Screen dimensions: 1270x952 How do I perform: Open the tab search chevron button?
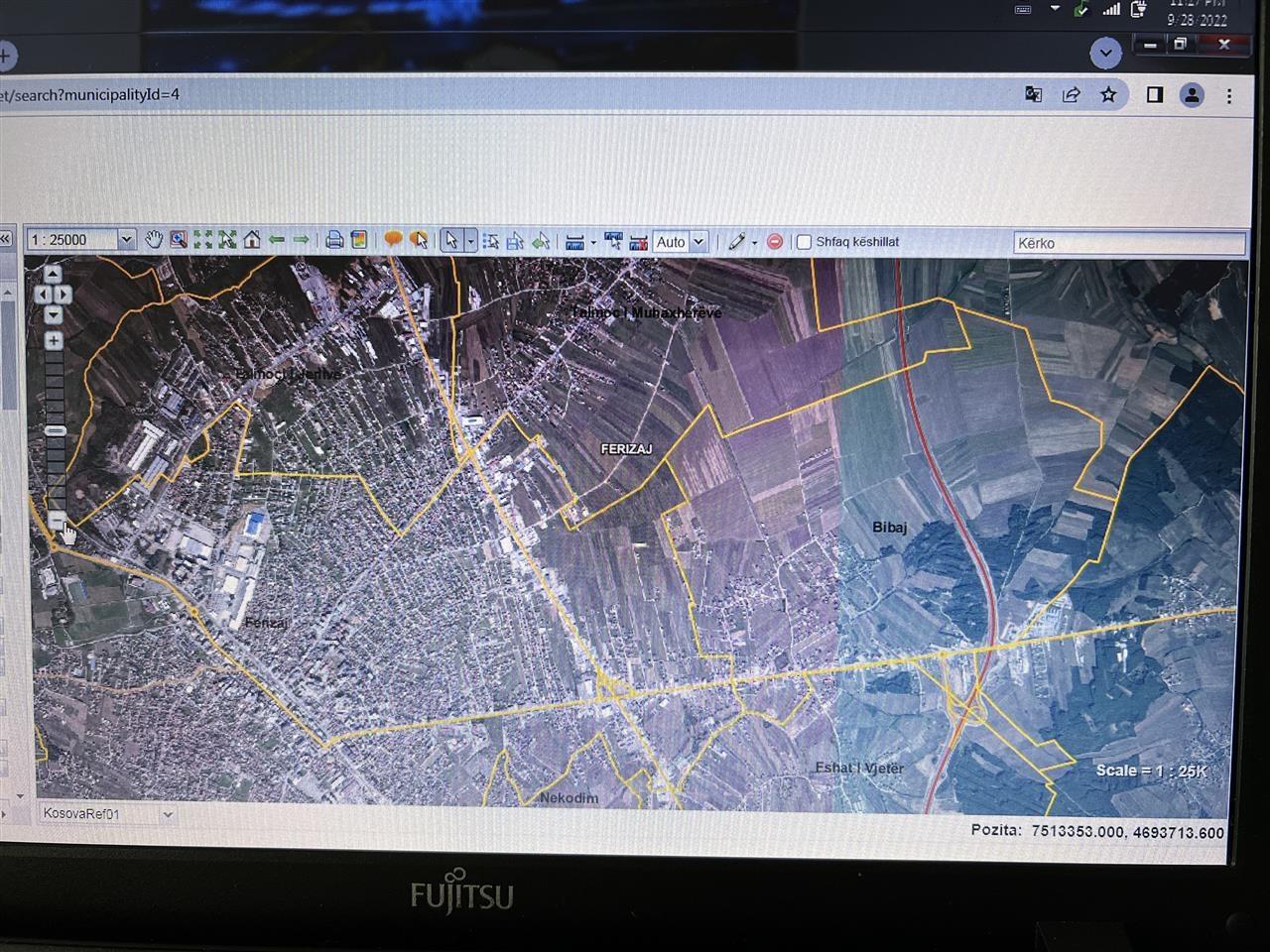tap(1105, 53)
